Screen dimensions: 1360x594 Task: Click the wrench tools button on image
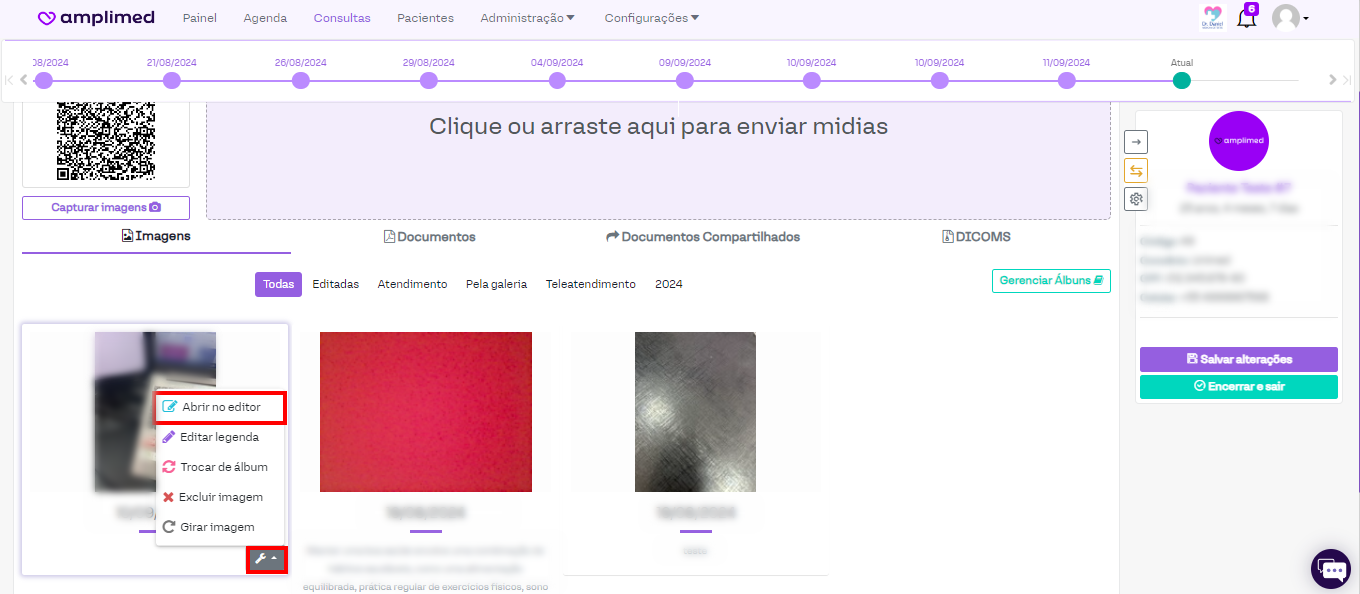pyautogui.click(x=266, y=559)
